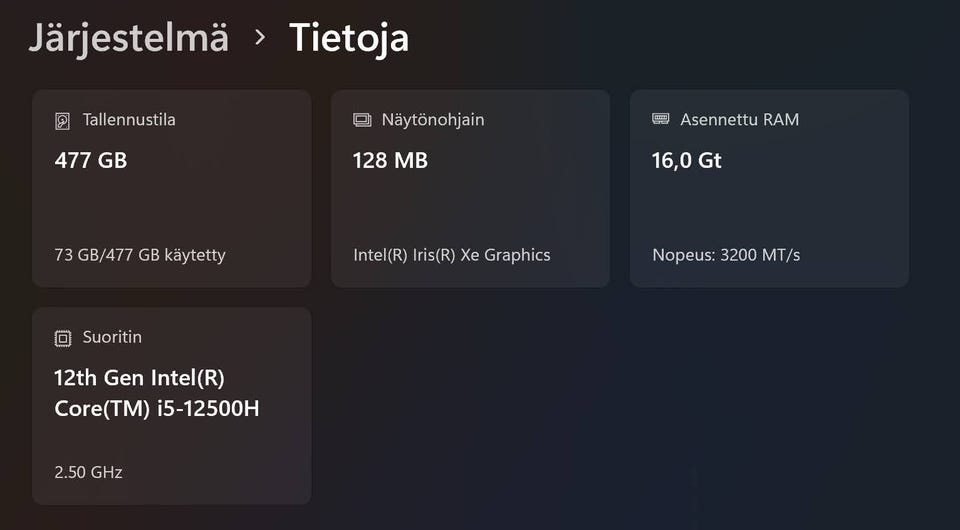Click the Nopeus: 3200 MT/s text
960x530 pixels.
726,255
